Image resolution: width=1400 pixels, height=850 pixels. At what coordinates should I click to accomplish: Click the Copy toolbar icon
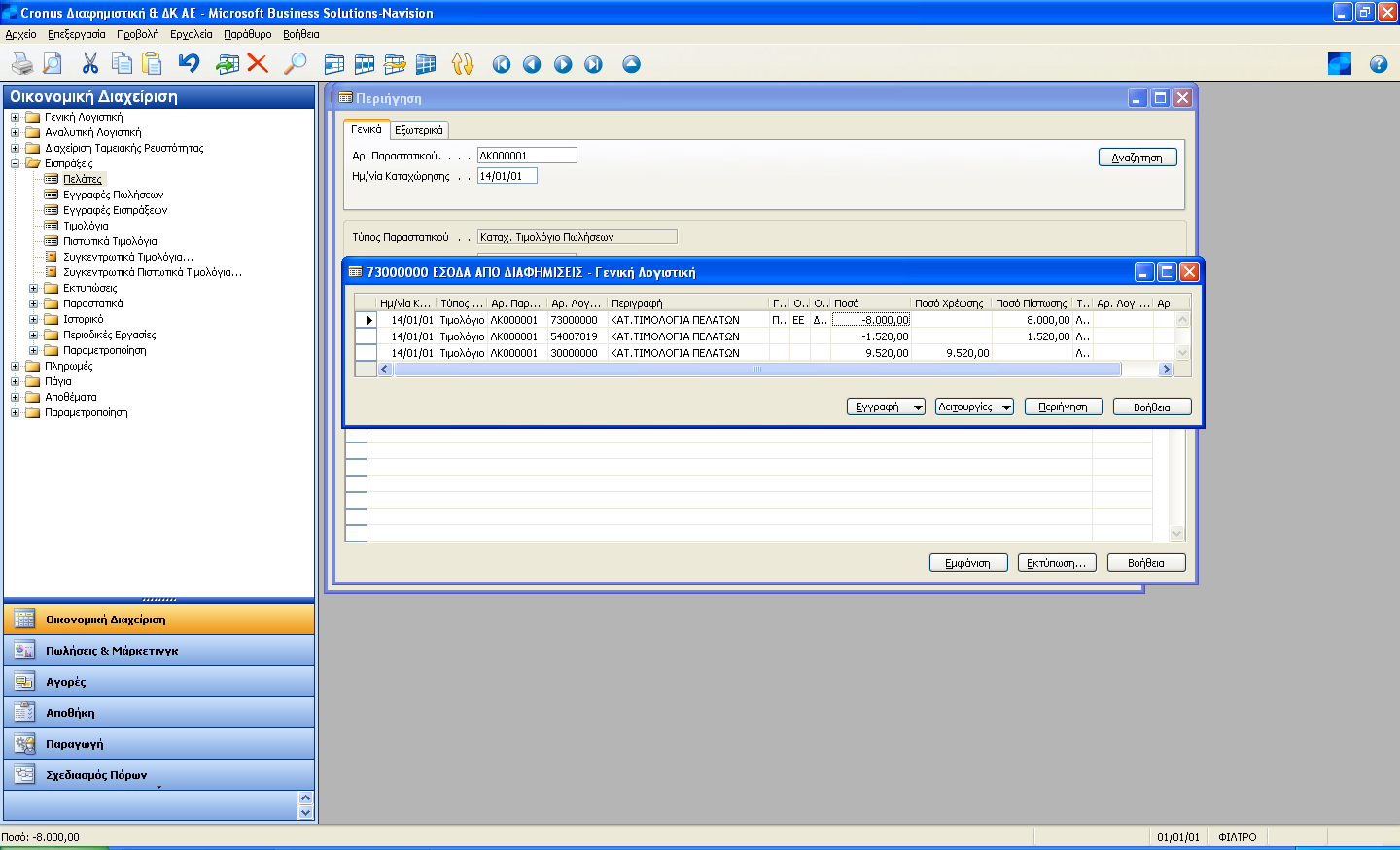pyautogui.click(x=122, y=64)
